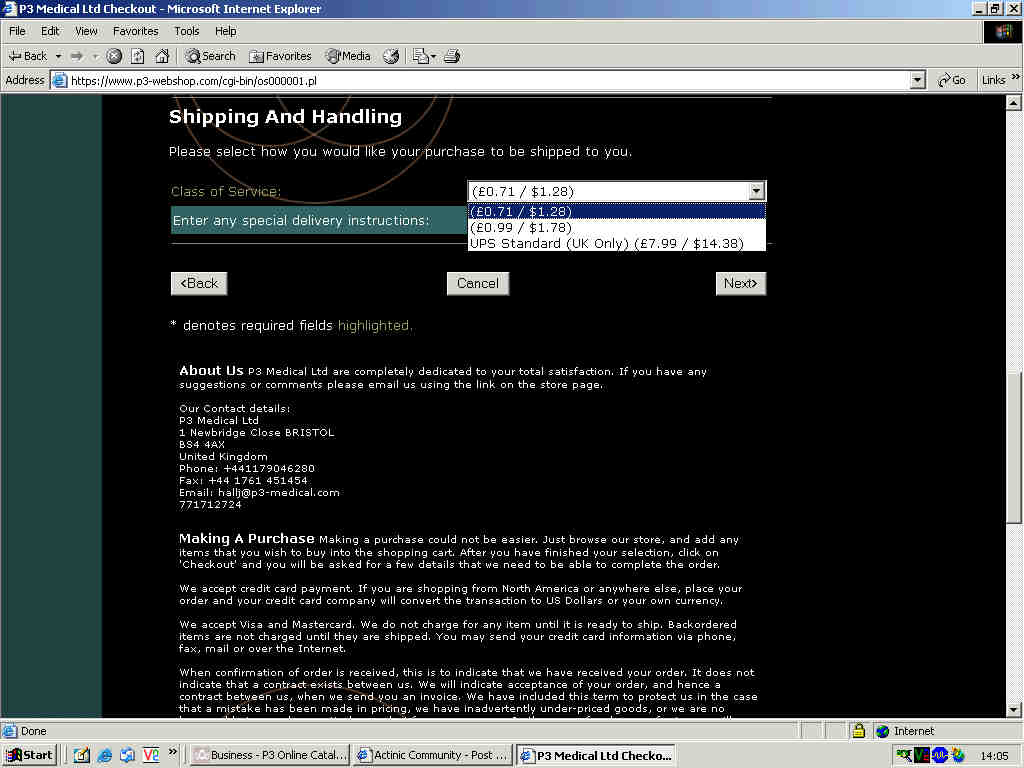Viewport: 1024px width, 768px height.
Task: Click the Next> button
Action: click(740, 283)
